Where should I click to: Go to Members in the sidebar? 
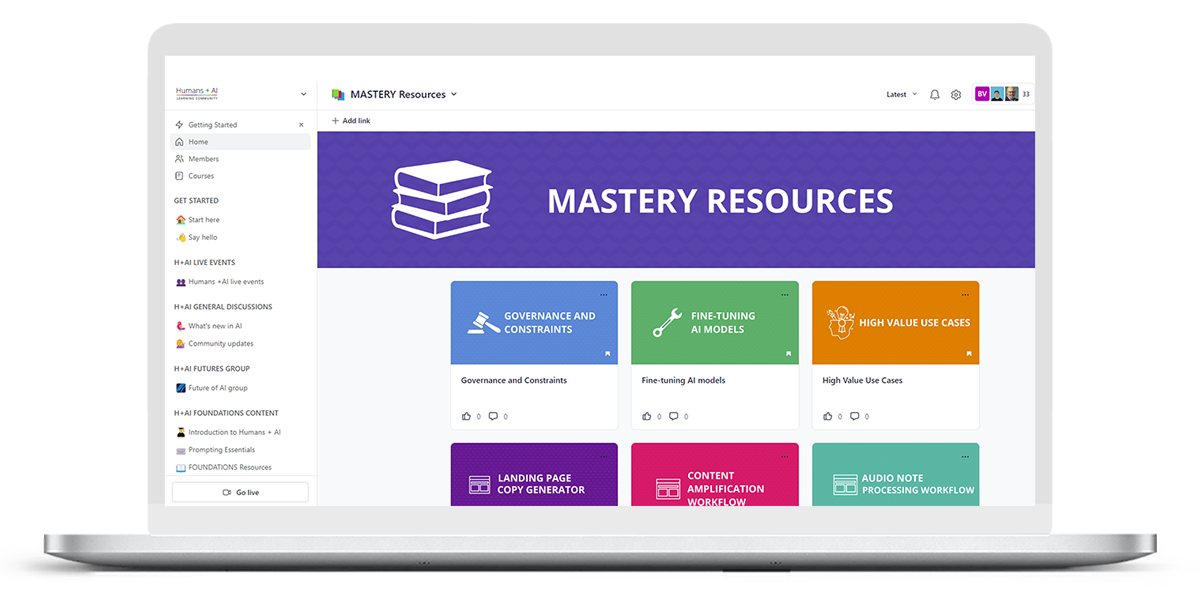coord(203,159)
